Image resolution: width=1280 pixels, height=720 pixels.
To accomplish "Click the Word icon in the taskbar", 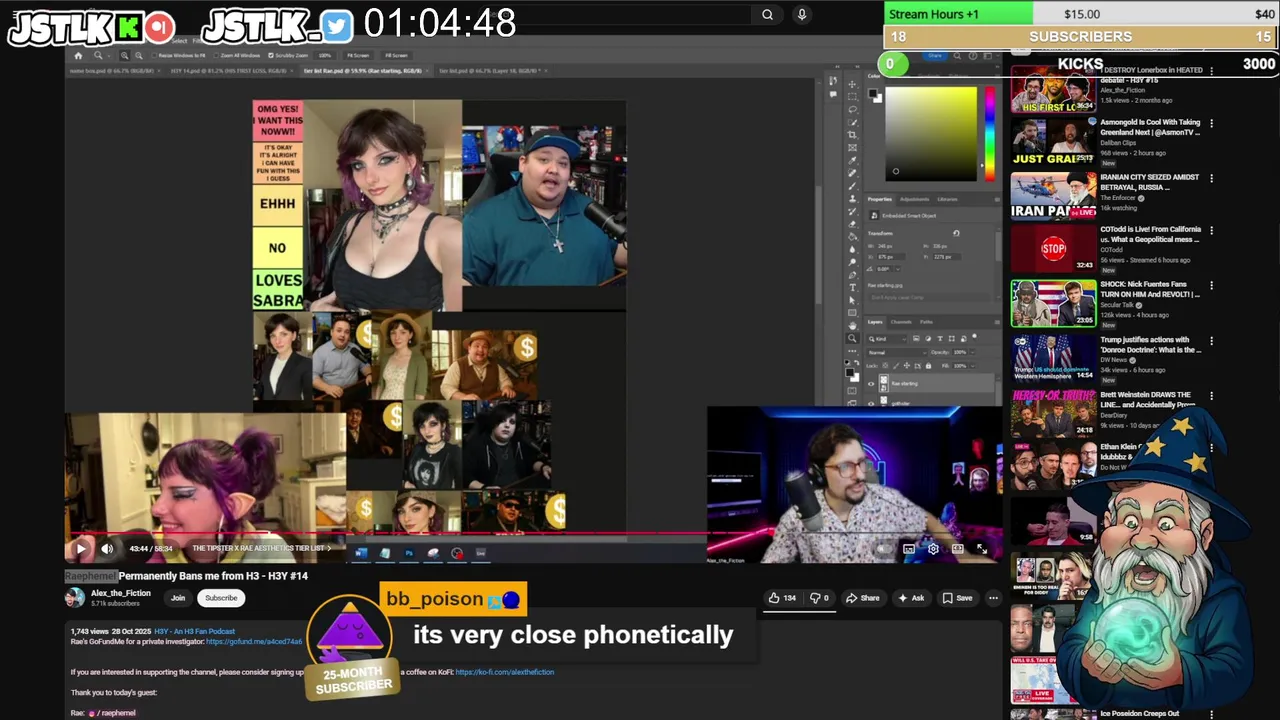I will [361, 553].
